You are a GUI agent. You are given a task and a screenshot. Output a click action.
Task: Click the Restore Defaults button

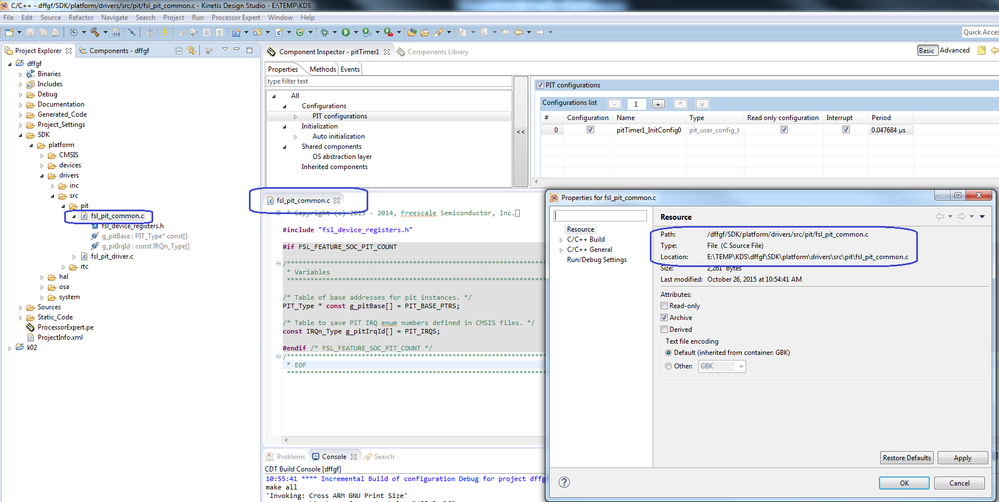tap(906, 458)
